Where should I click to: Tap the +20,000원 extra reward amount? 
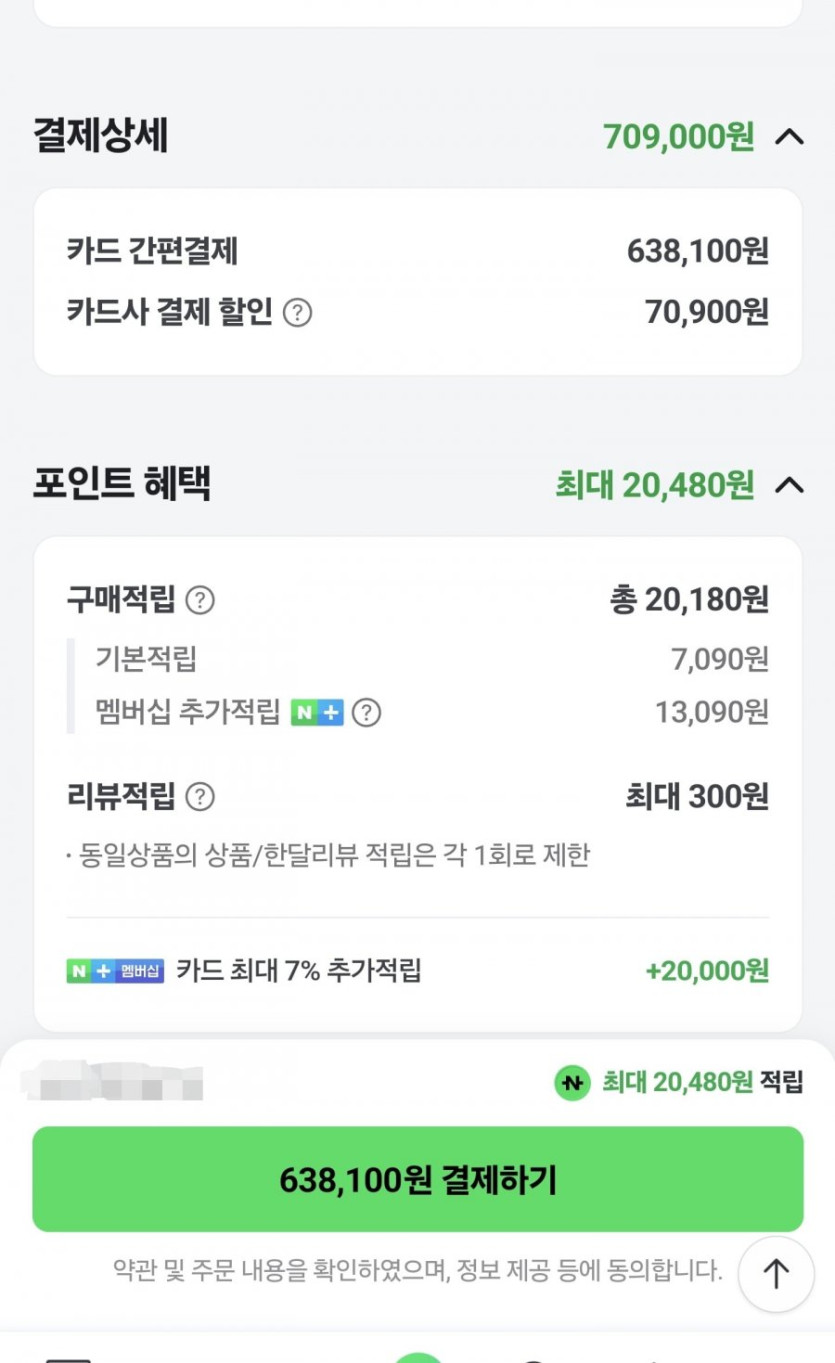coord(707,971)
